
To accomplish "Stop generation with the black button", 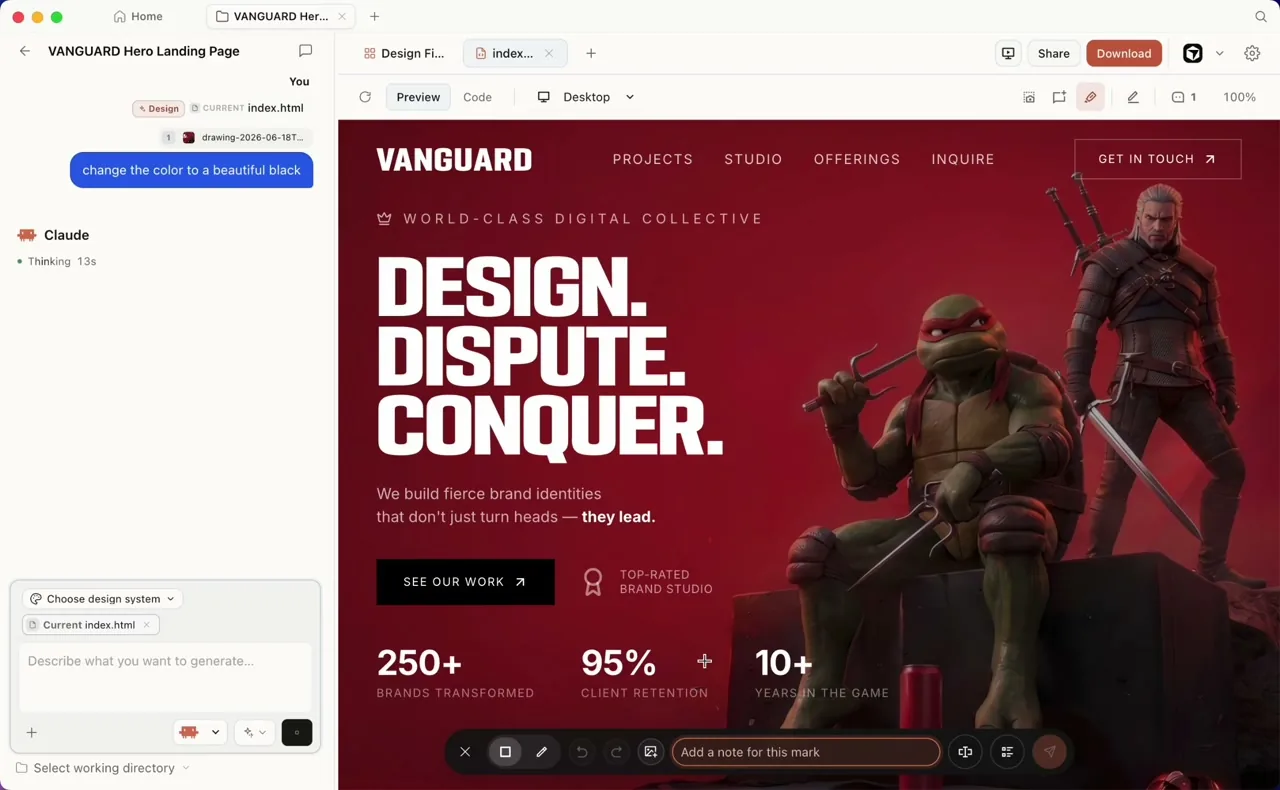I will pos(297,732).
